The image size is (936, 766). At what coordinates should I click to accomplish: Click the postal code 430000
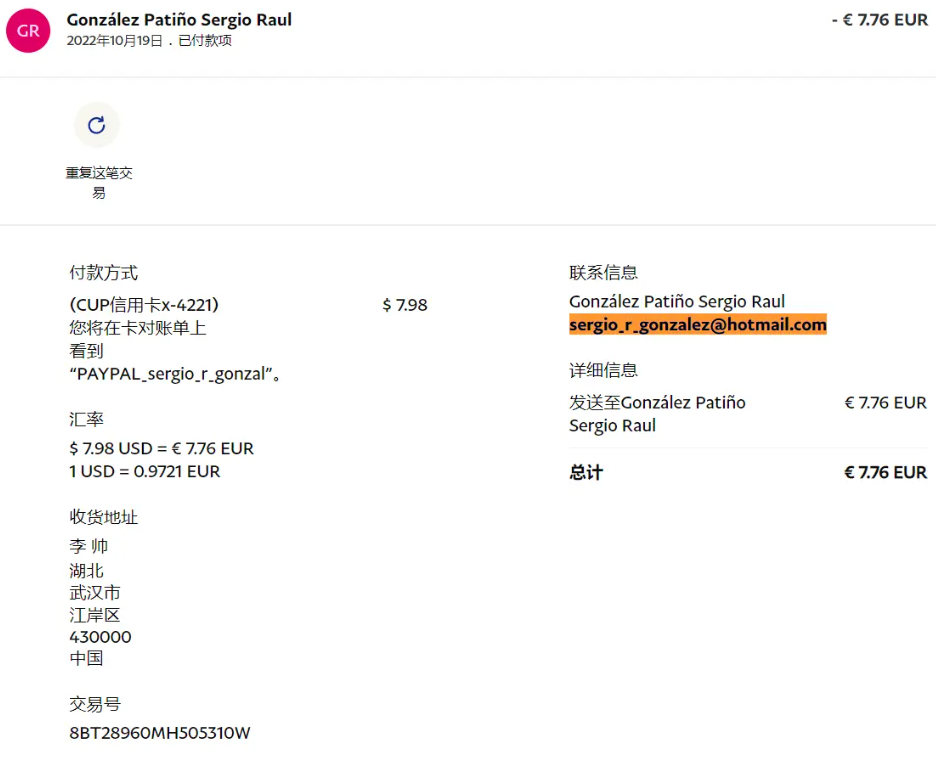(x=100, y=637)
